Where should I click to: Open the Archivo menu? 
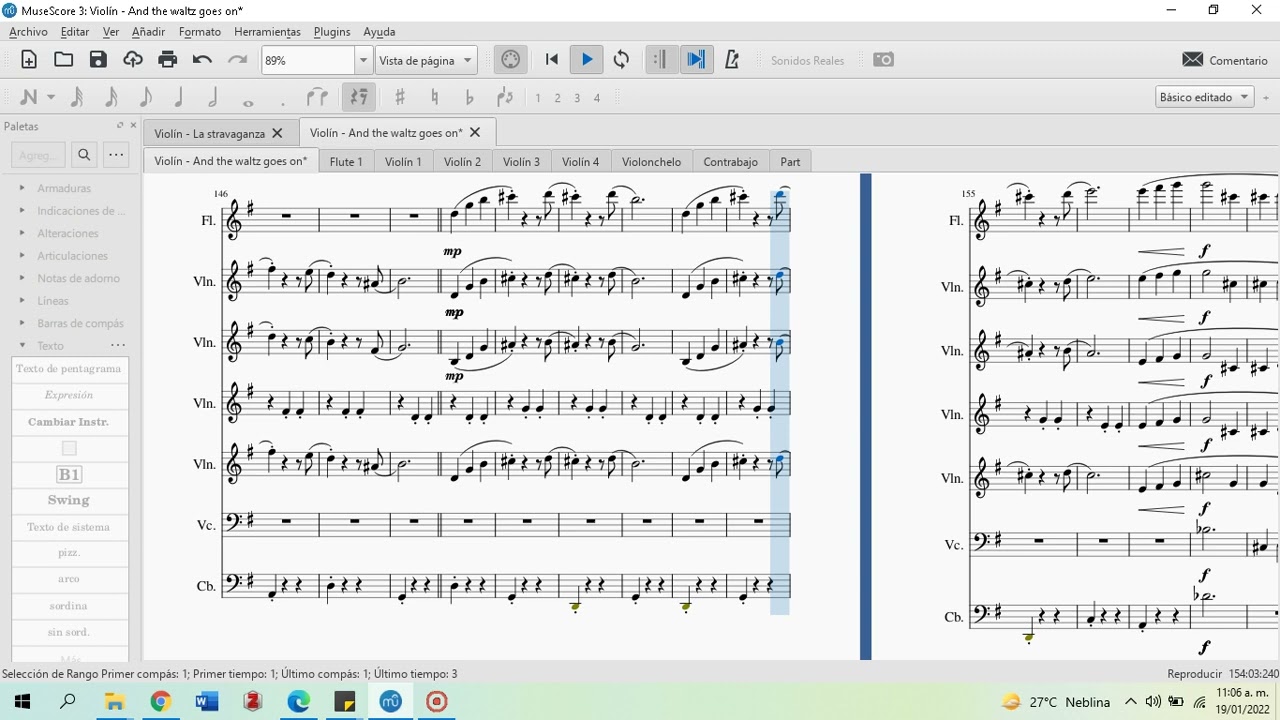(x=28, y=32)
